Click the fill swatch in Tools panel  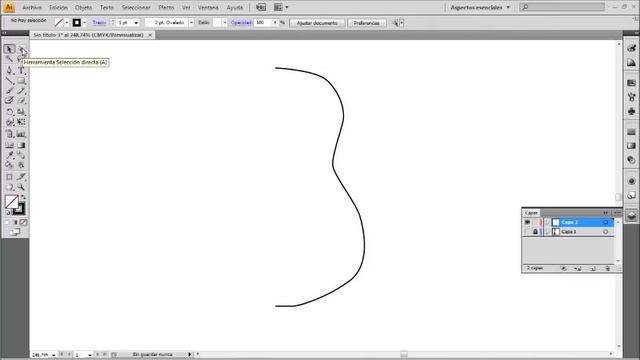[11, 202]
